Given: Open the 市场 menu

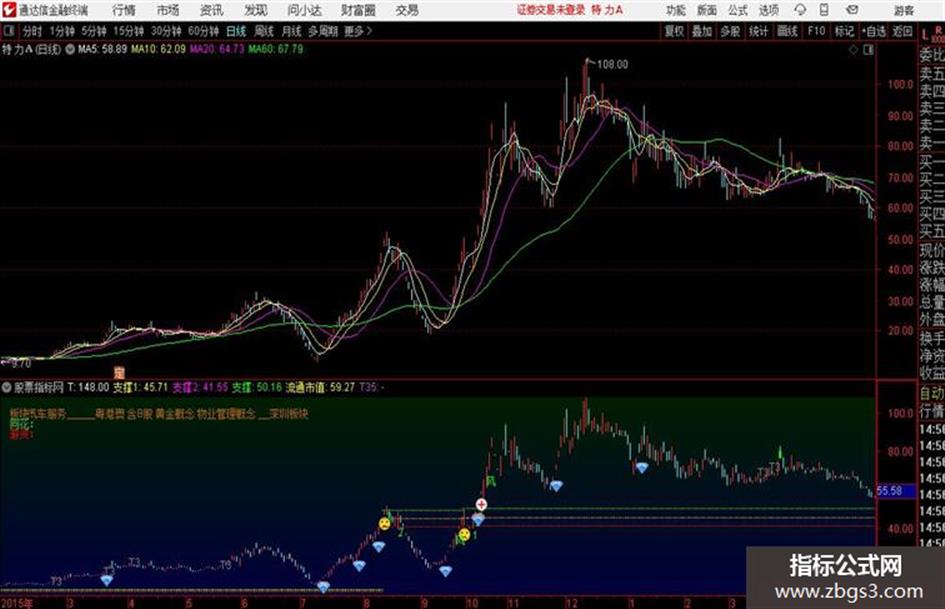Looking at the screenshot, I should pos(168,10).
